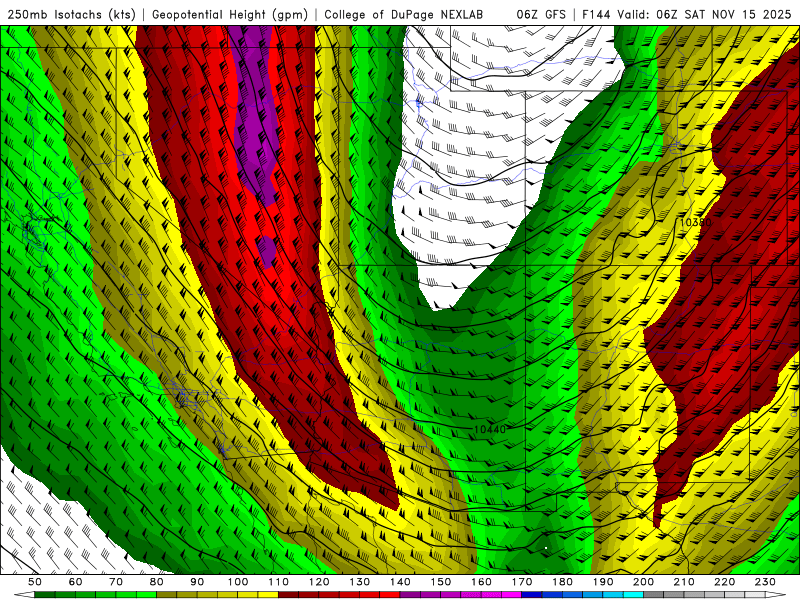Viewport: 800px width, 600px height.
Task: Click the 120 value on the color scale
Action: [x=319, y=582]
